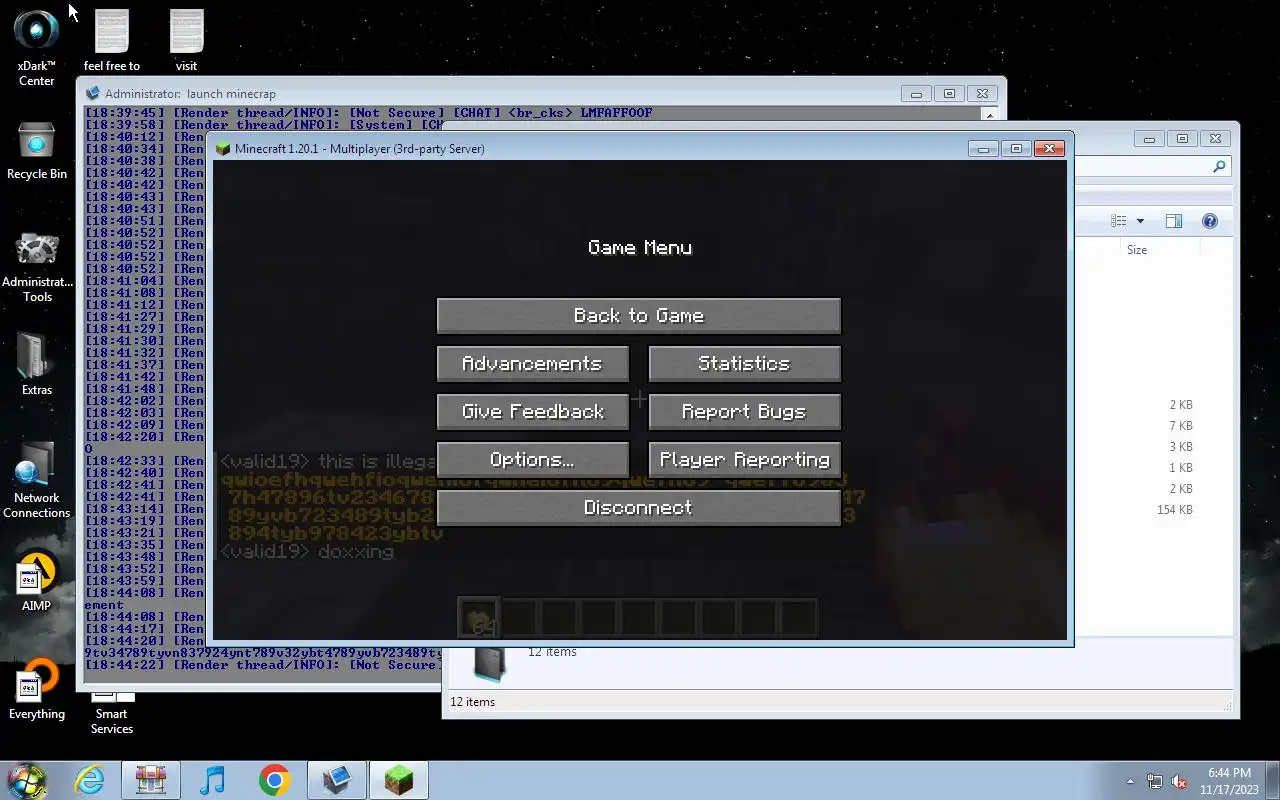Screen dimensions: 1280x800
Task: Open the Windows Start menu
Action: click(x=27, y=780)
